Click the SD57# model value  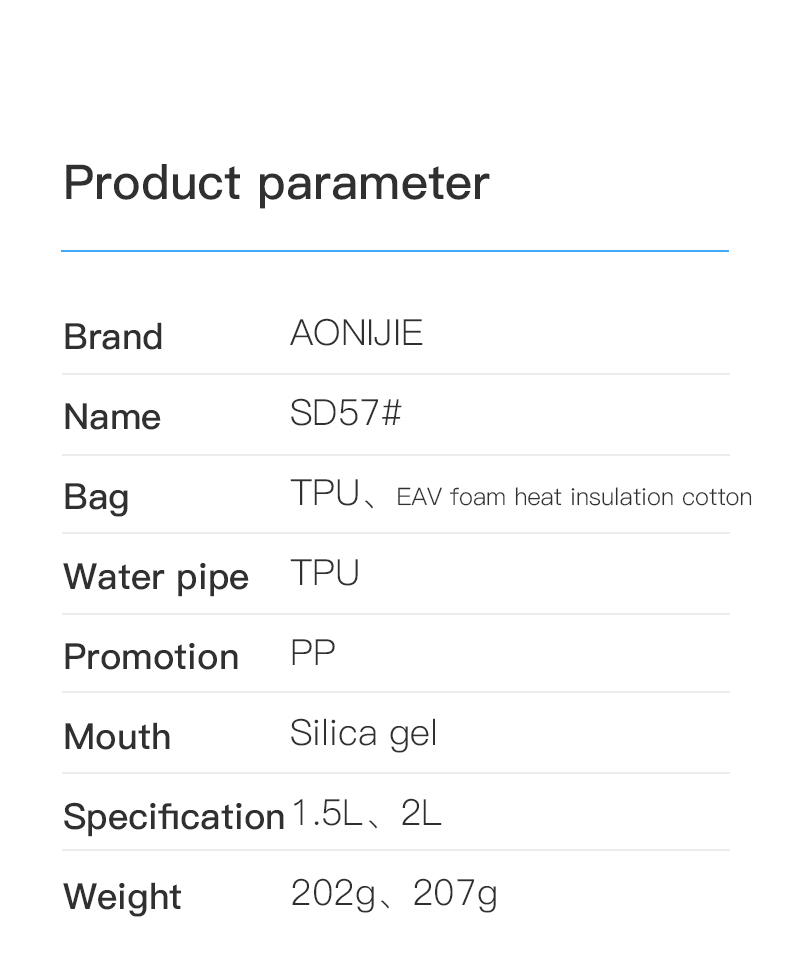pyautogui.click(x=345, y=413)
